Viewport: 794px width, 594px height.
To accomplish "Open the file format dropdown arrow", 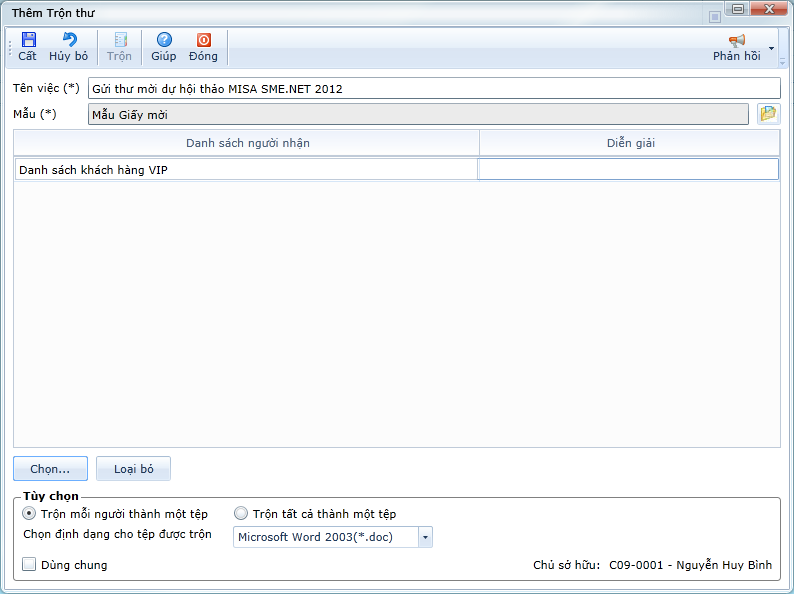I will pos(425,537).
